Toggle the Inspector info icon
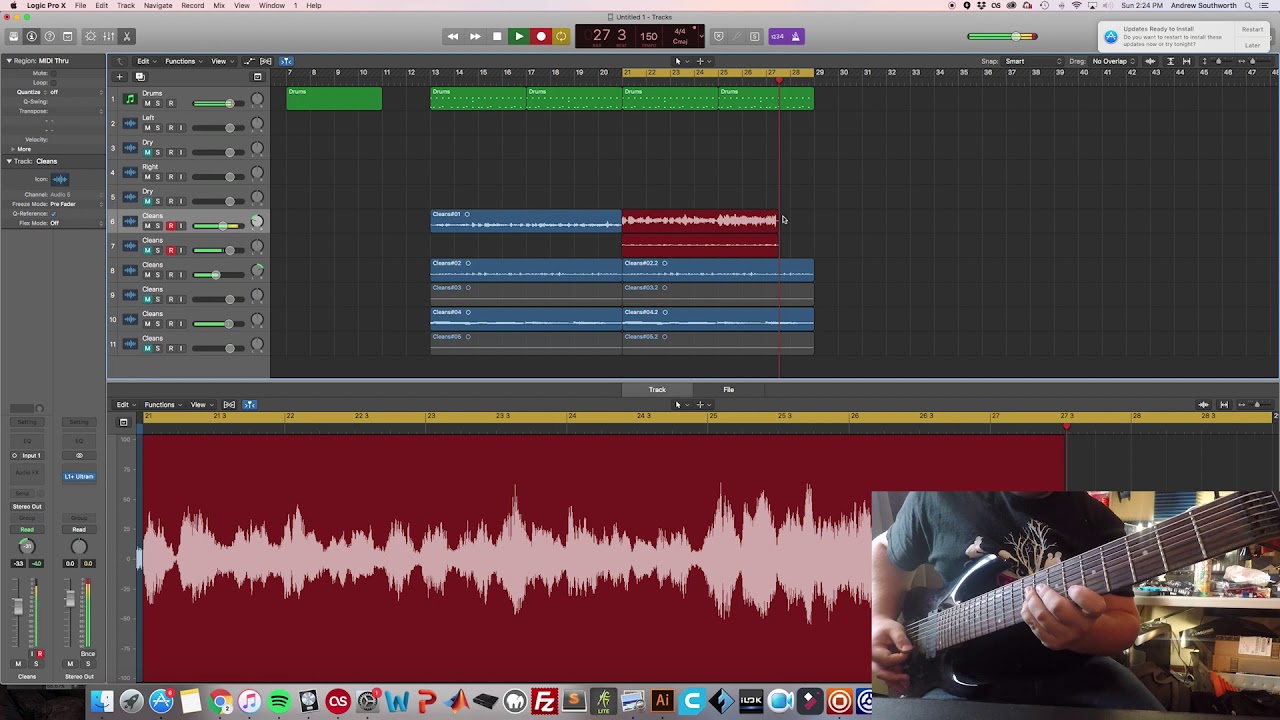The width and height of the screenshot is (1280, 720). 31,37
